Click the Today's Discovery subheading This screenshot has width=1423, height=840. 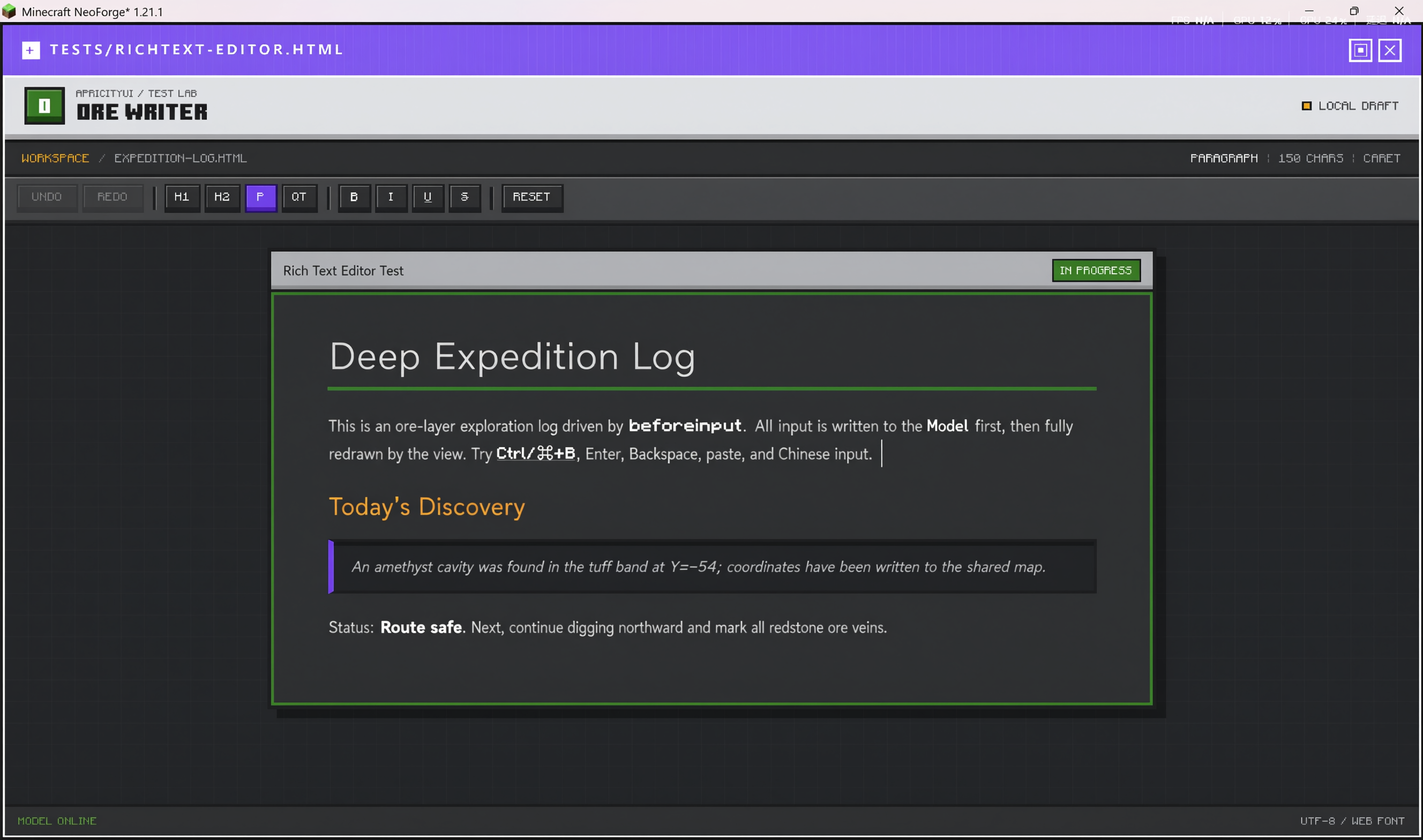pyautogui.click(x=427, y=507)
